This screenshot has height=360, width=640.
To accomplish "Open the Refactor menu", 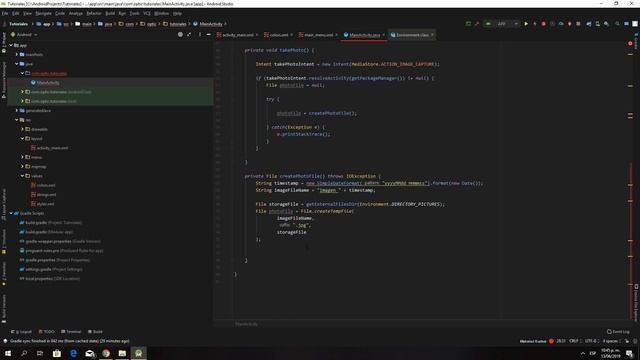I will [94, 13].
